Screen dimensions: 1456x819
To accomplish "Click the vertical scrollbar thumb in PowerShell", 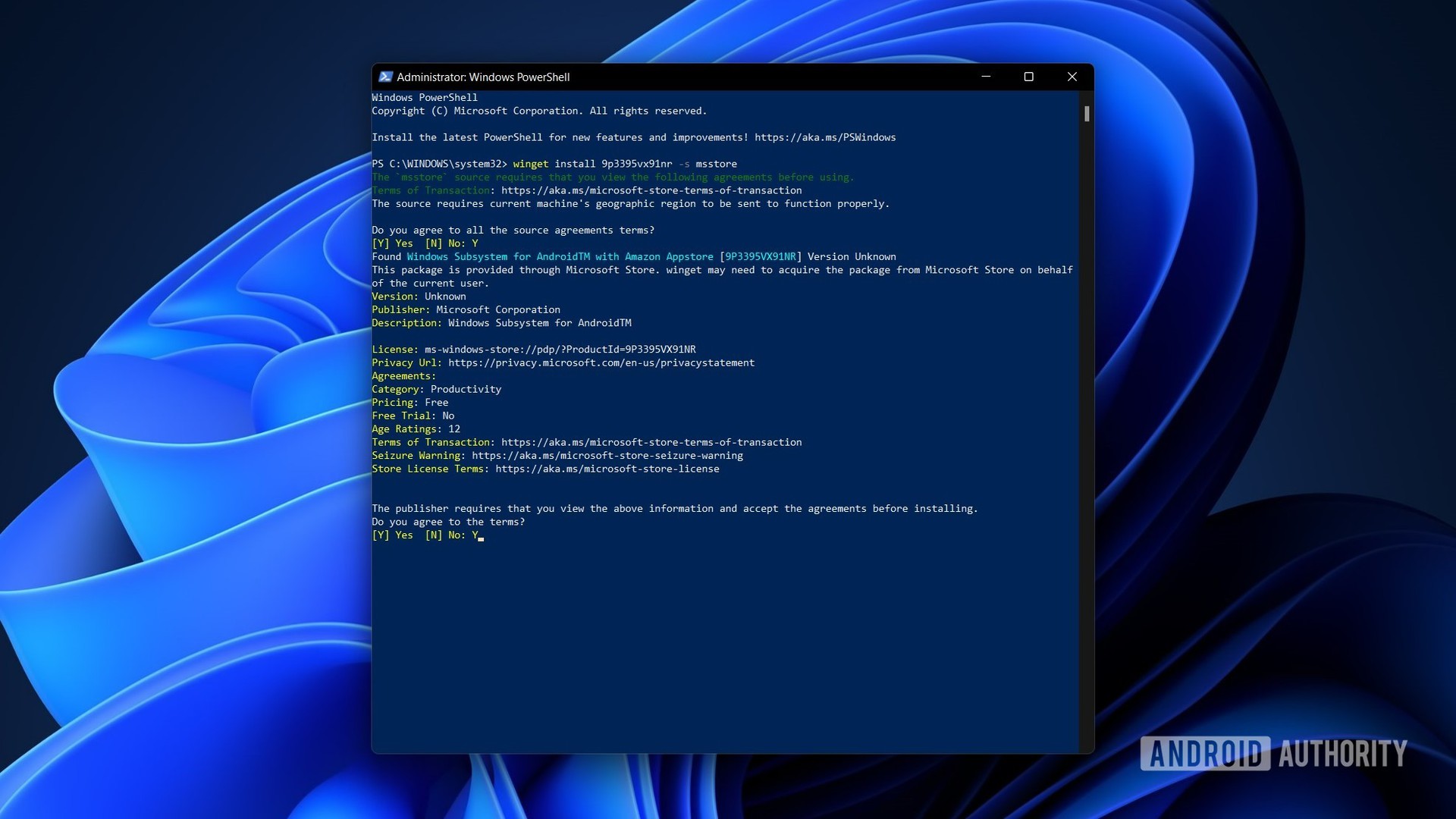I will pos(1087,114).
